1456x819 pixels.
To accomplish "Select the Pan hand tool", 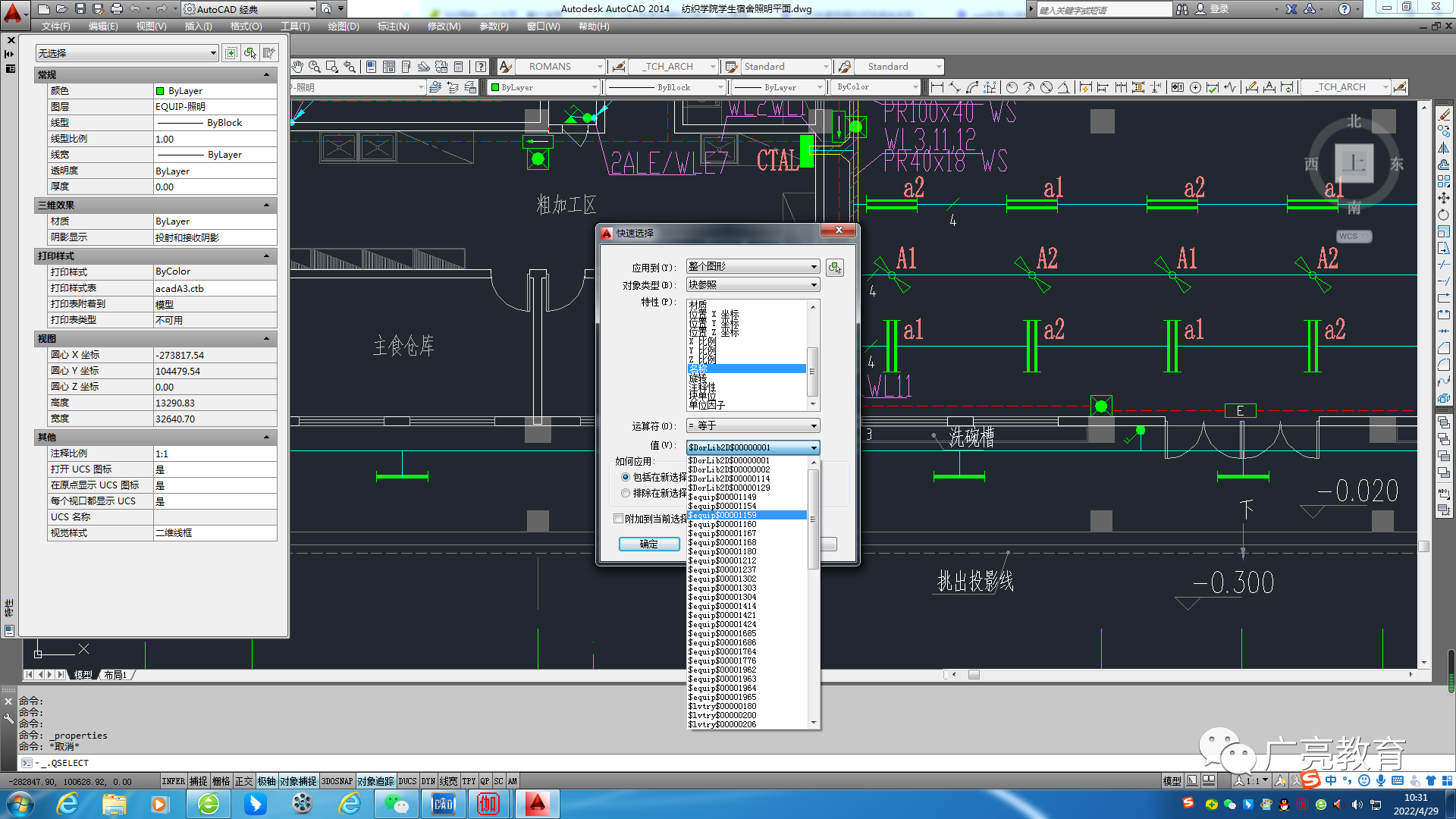I will (x=297, y=67).
